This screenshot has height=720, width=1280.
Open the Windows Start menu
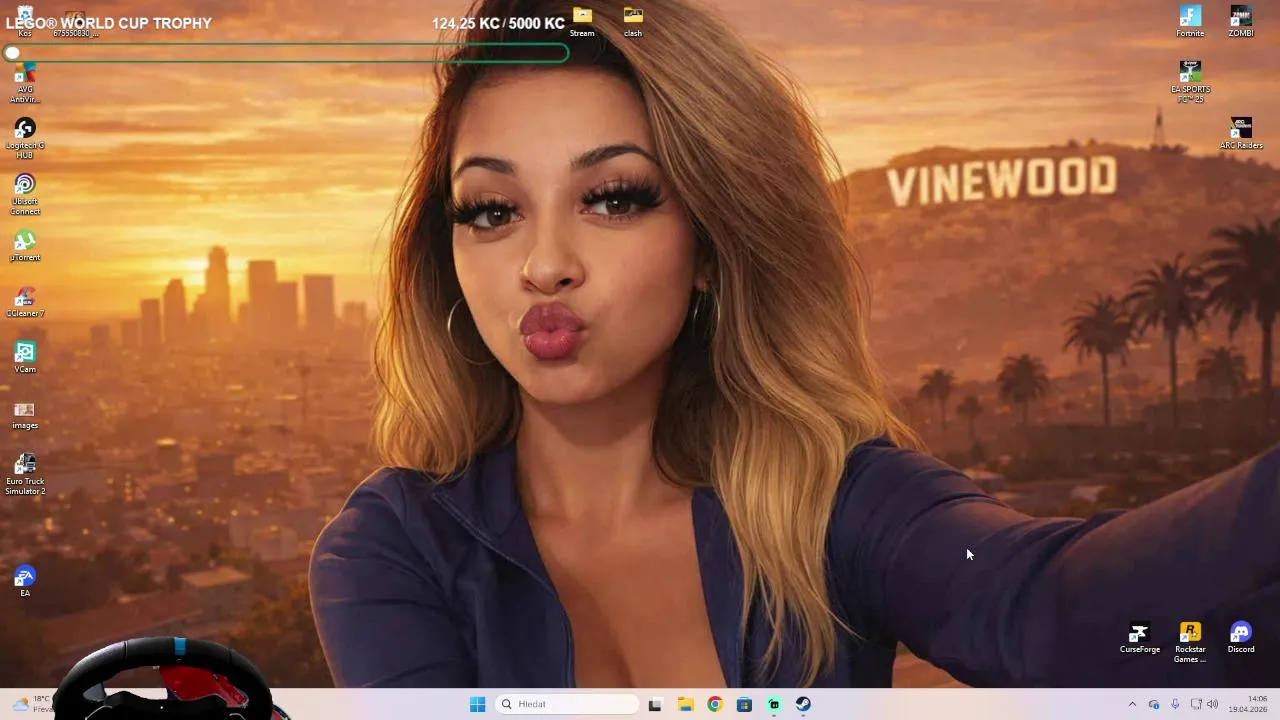477,704
